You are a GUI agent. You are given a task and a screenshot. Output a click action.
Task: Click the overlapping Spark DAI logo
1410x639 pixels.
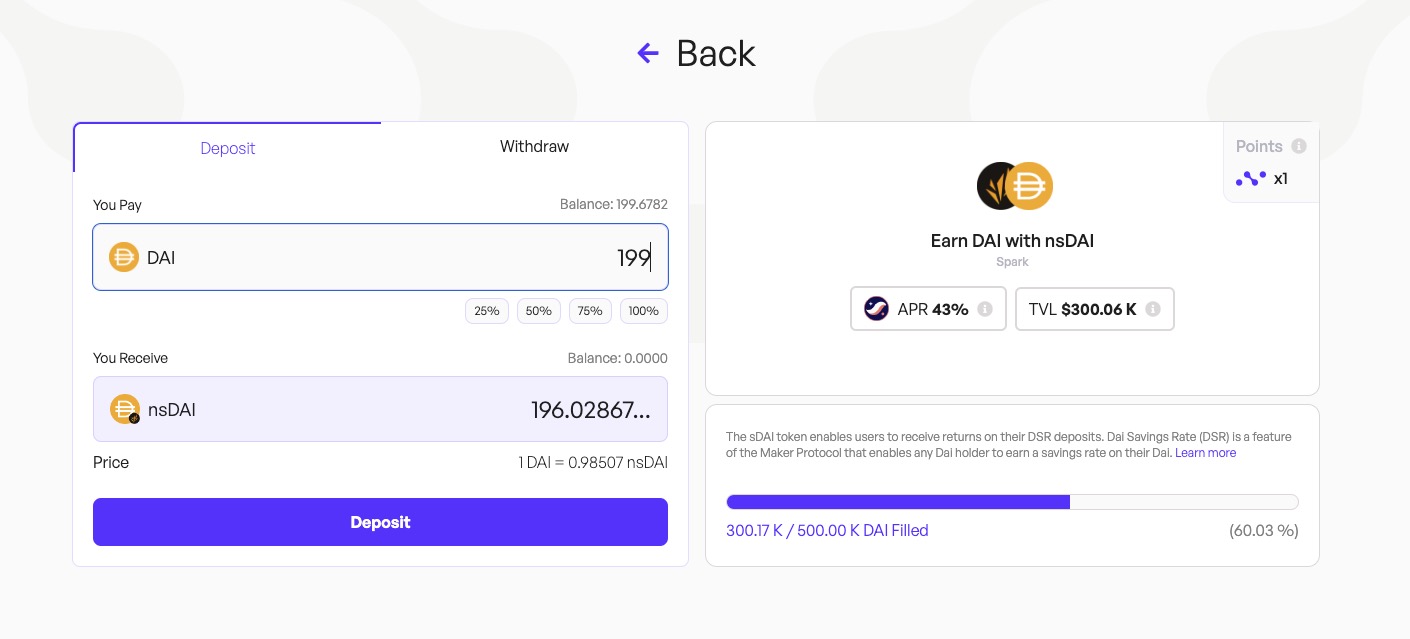pos(1014,186)
